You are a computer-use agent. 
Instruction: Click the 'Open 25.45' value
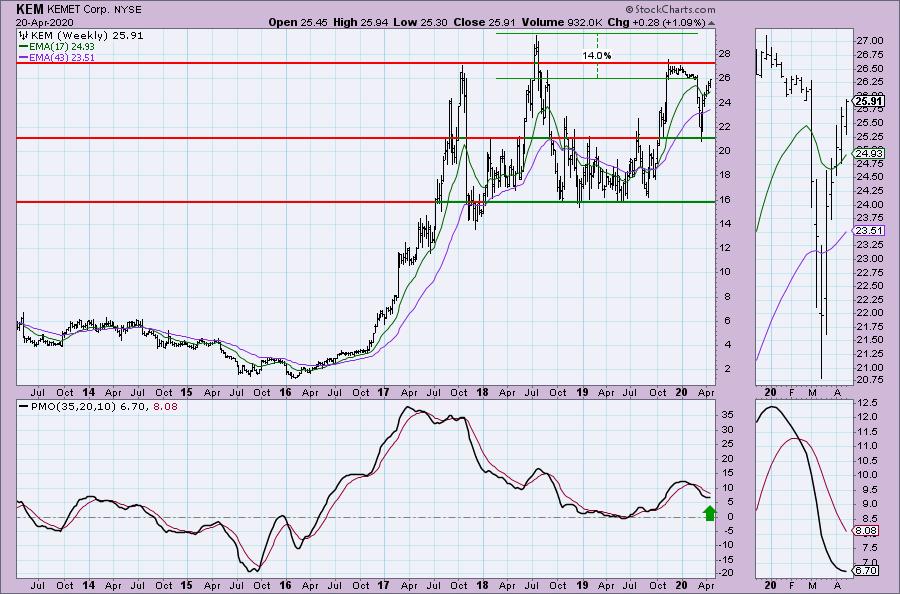coord(298,23)
